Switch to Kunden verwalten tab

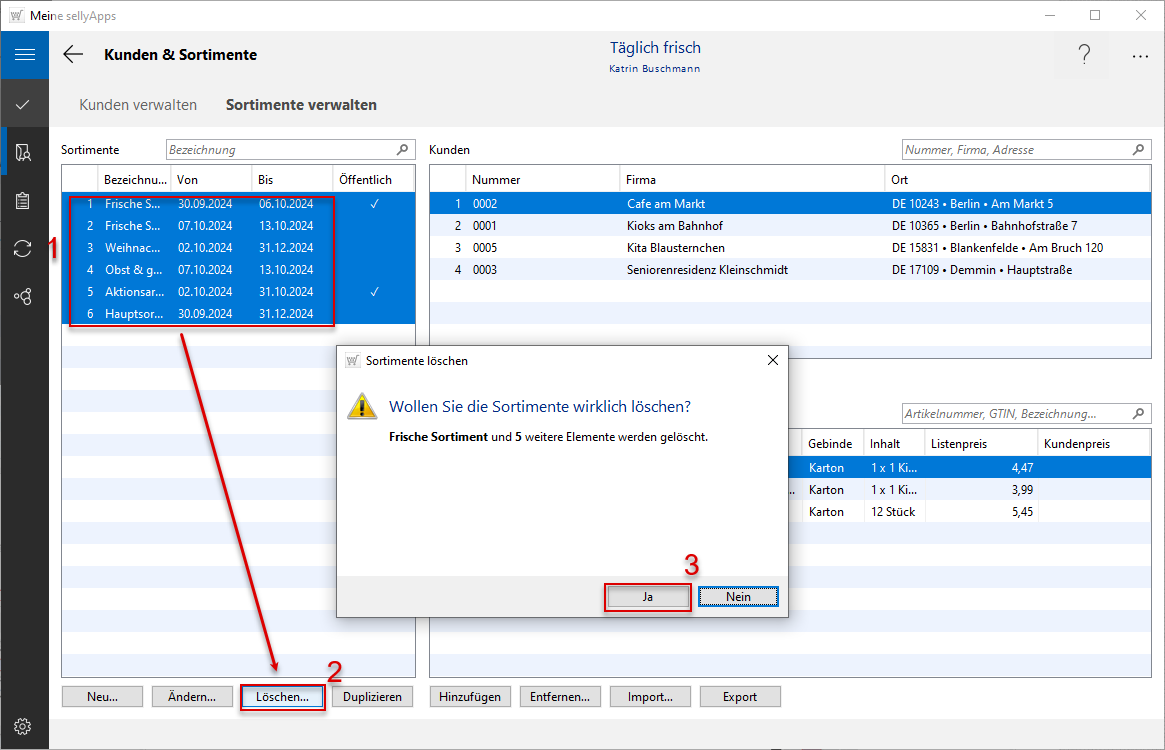[138, 105]
